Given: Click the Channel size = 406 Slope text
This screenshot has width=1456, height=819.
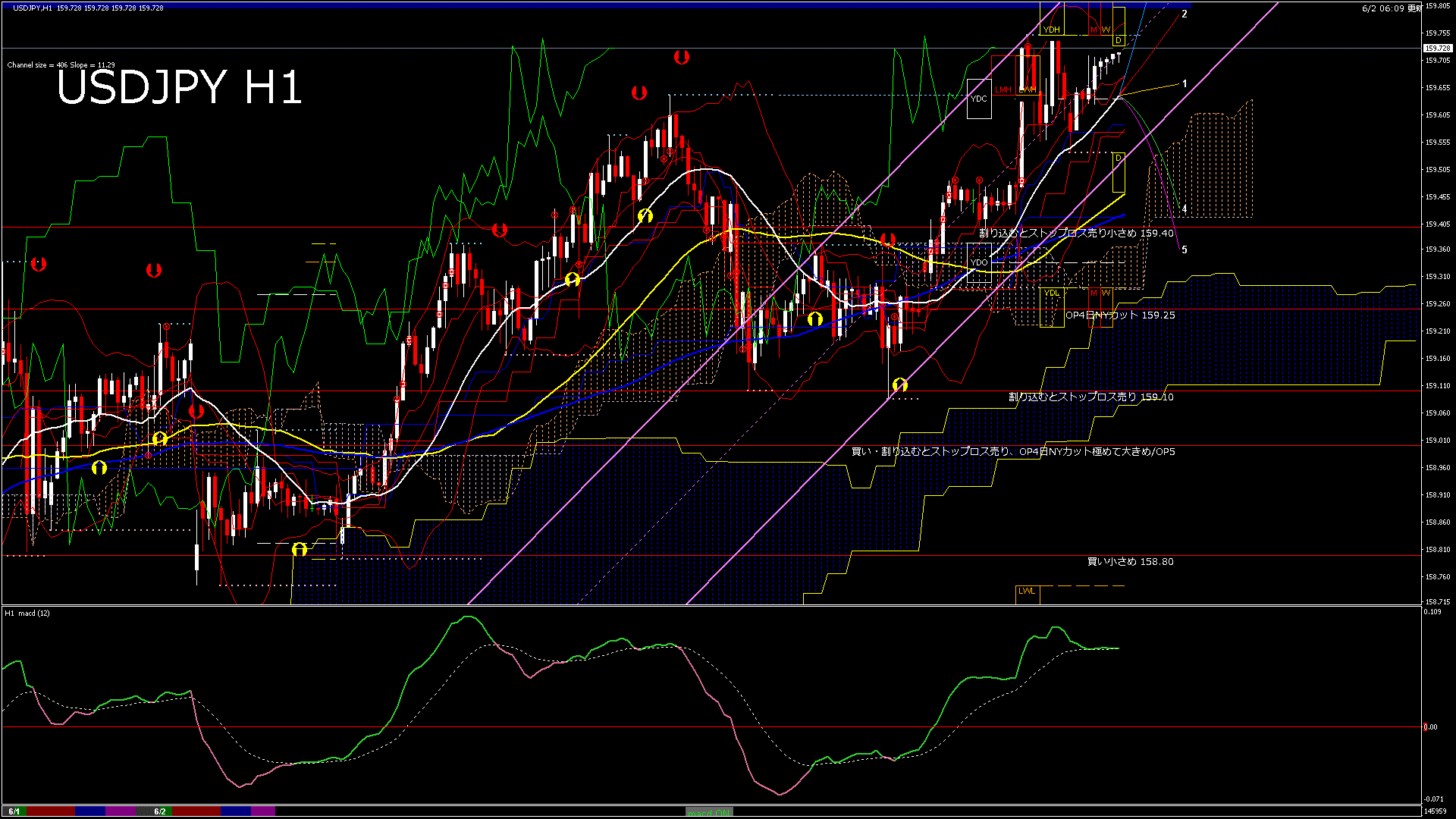Looking at the screenshot, I should (61, 65).
